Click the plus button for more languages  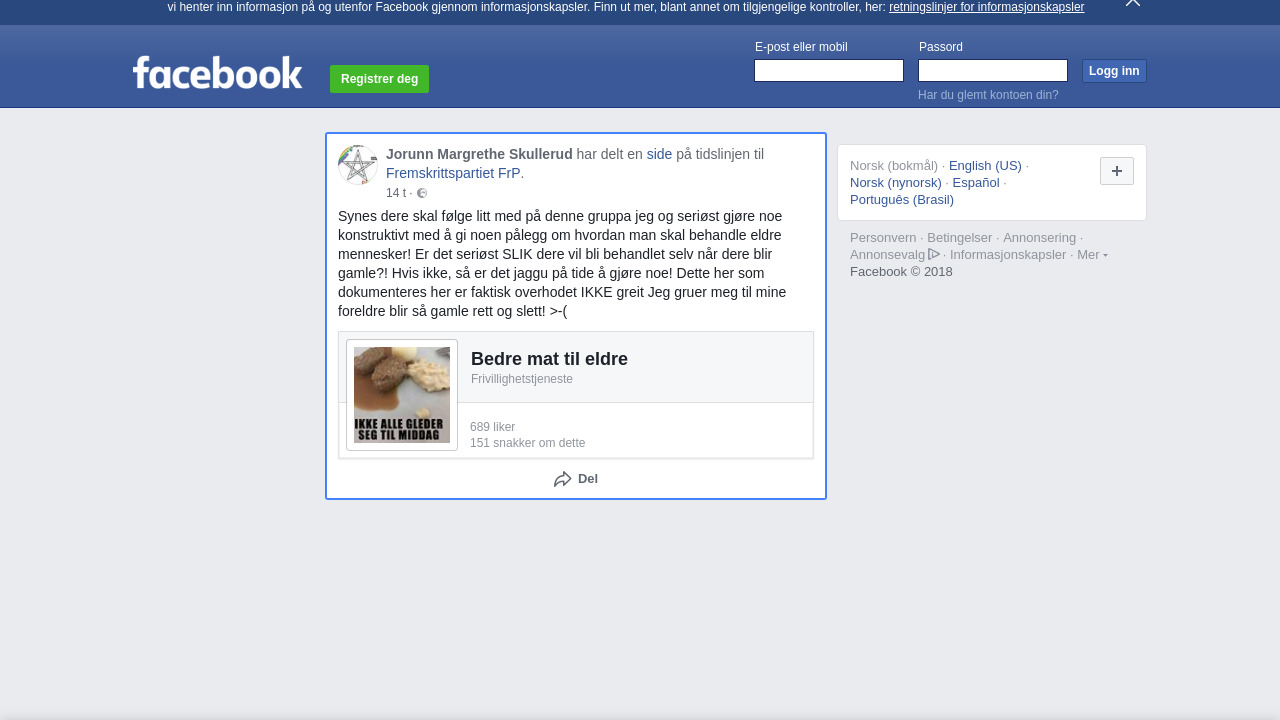[1117, 171]
